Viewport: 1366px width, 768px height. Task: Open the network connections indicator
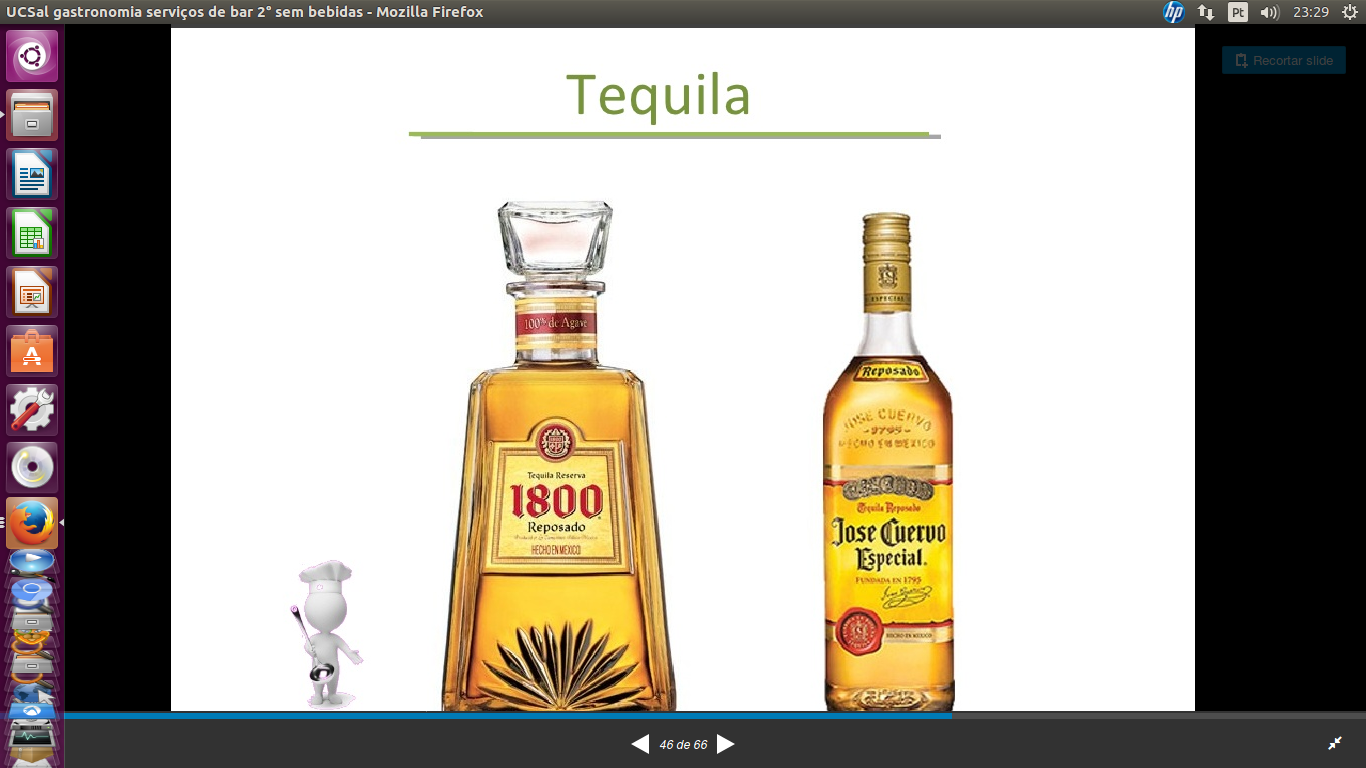pos(1206,12)
